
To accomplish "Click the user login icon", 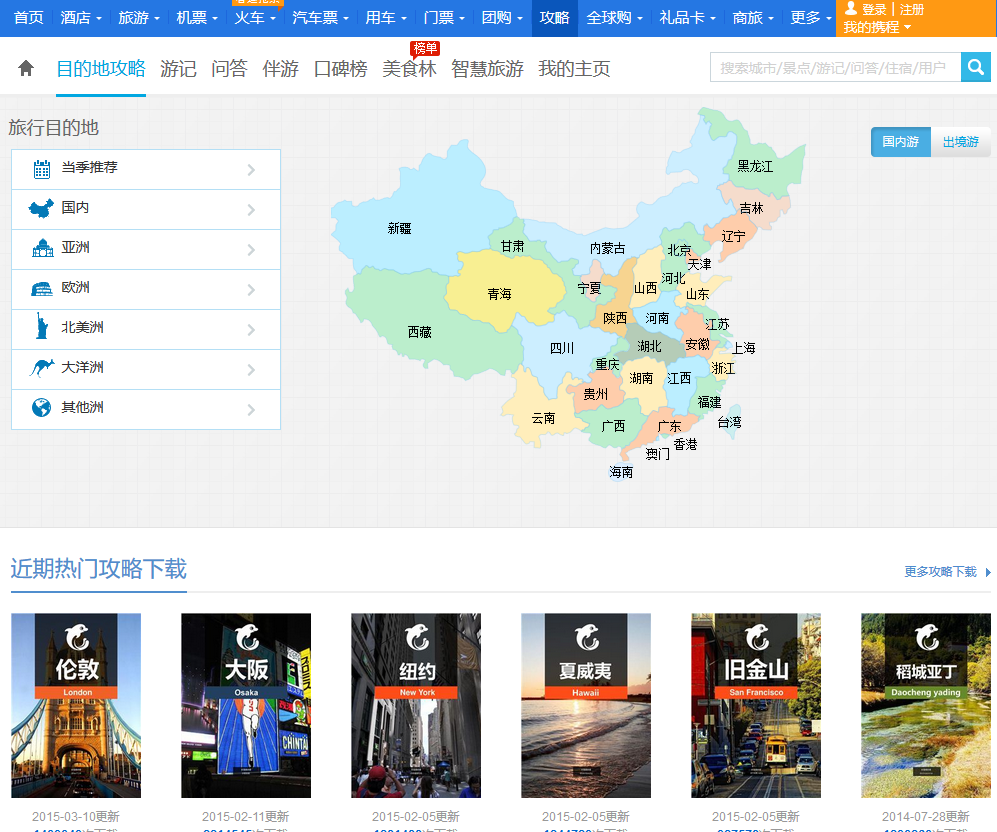I will click(851, 8).
